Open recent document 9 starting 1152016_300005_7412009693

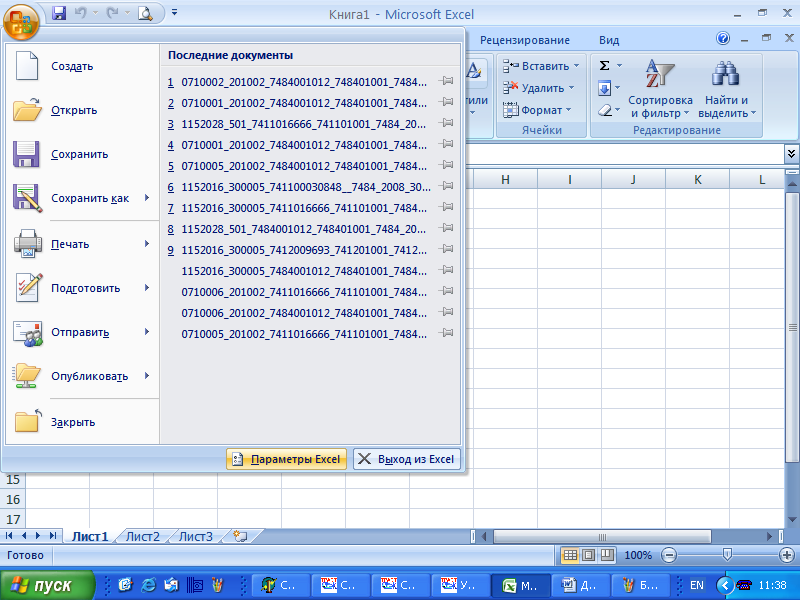coord(304,250)
